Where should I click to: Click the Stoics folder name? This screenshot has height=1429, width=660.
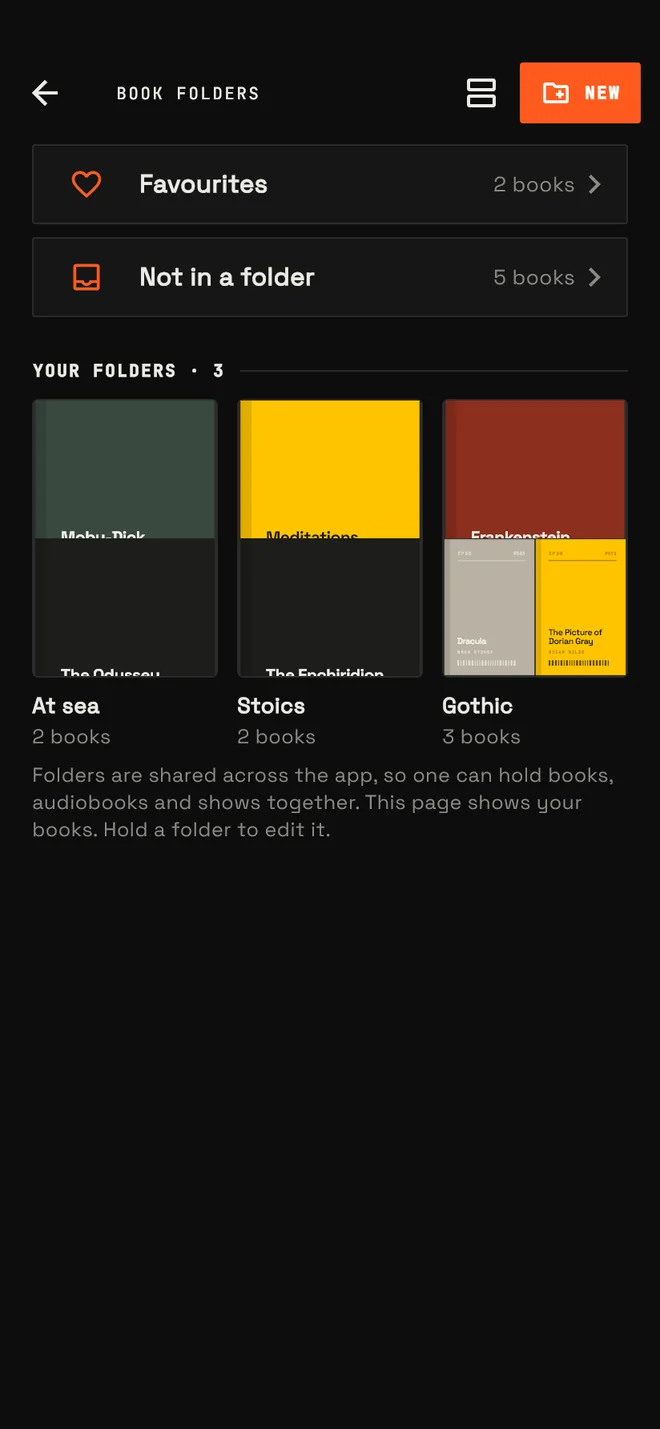pyautogui.click(x=271, y=706)
